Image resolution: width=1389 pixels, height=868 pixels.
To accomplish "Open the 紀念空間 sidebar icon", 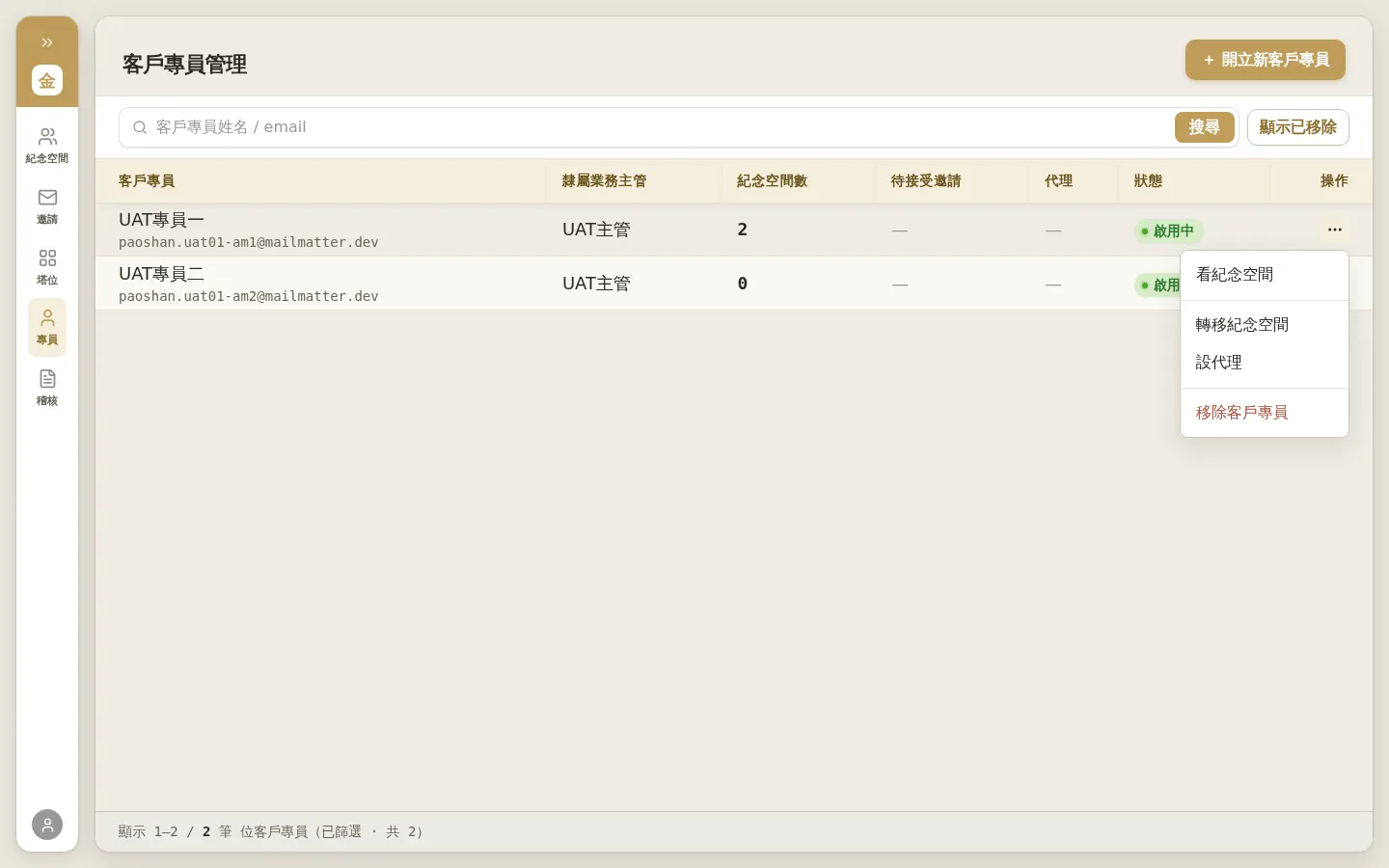I will [x=47, y=146].
